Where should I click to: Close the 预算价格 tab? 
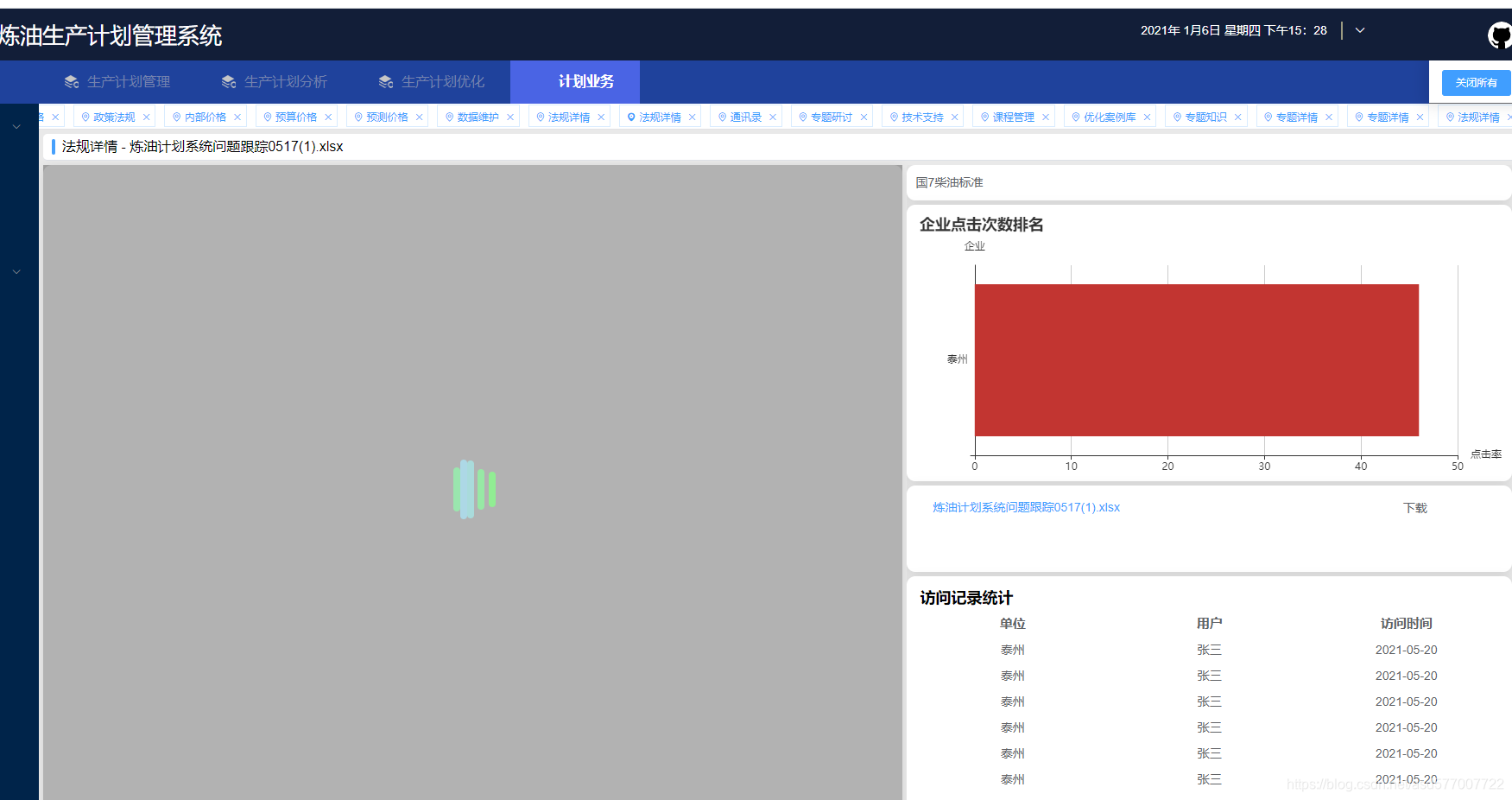pos(328,117)
